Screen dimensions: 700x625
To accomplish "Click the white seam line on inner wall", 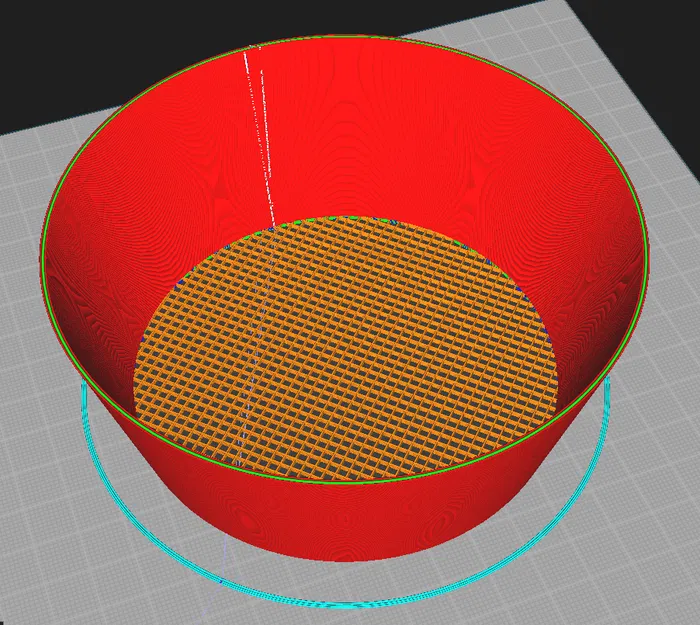I will coord(259,134).
